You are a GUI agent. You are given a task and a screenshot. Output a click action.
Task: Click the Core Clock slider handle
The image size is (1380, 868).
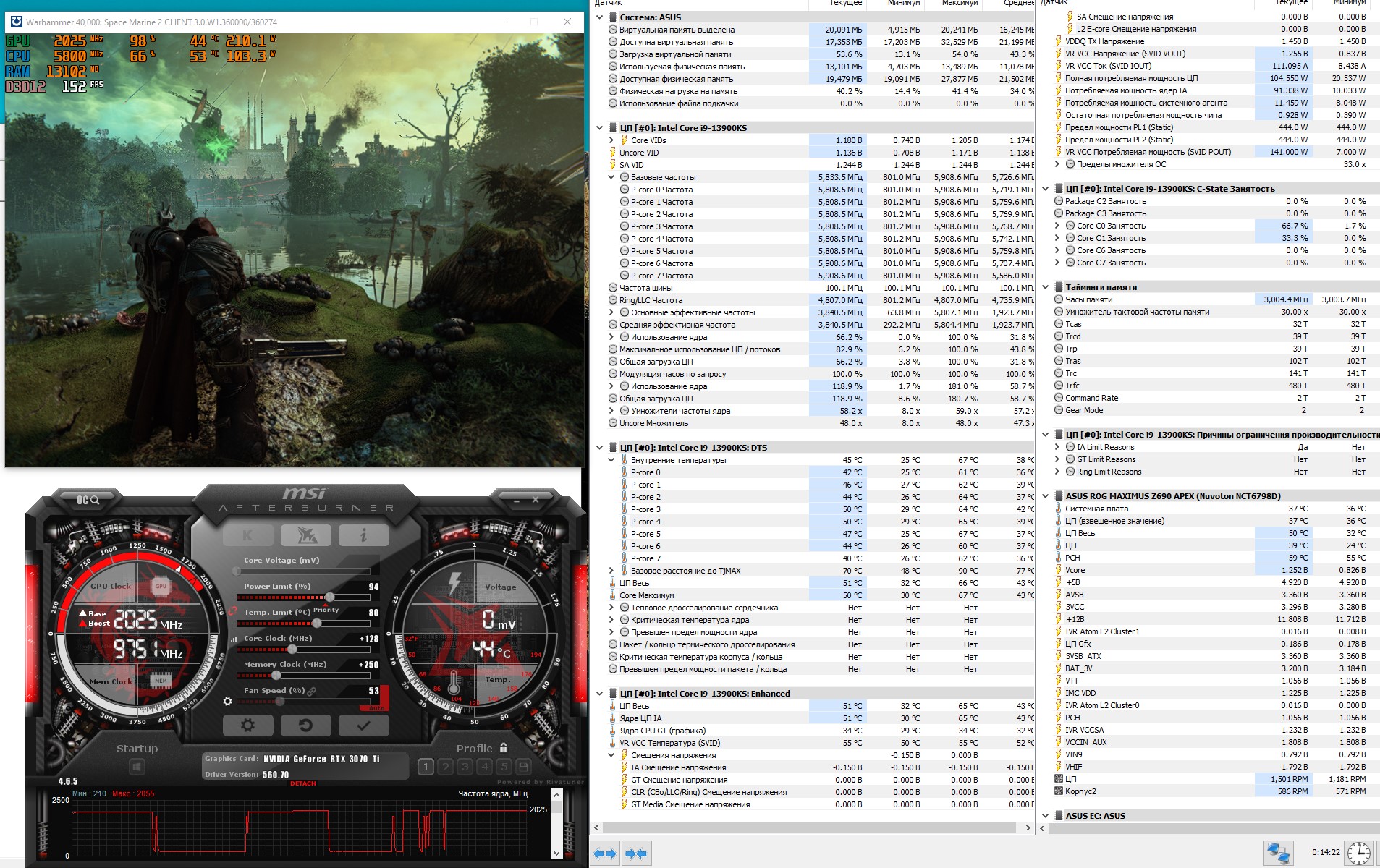point(292,650)
